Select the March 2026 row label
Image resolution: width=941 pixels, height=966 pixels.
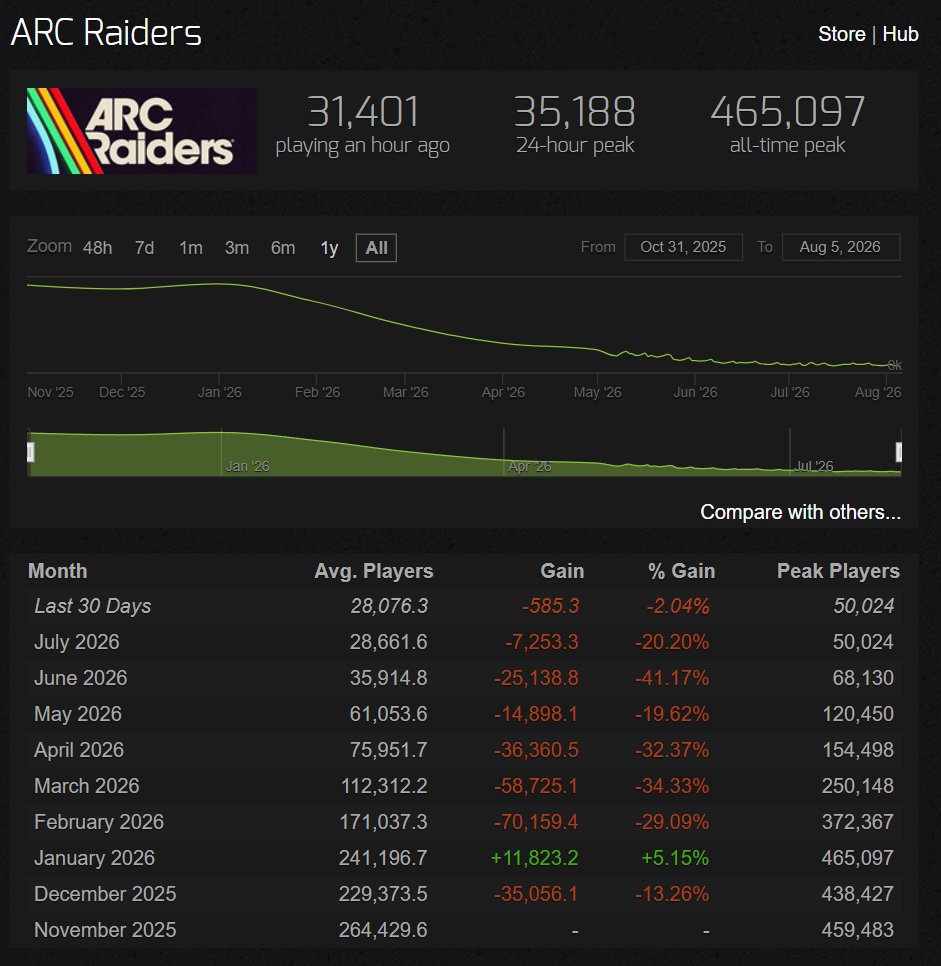pos(86,786)
